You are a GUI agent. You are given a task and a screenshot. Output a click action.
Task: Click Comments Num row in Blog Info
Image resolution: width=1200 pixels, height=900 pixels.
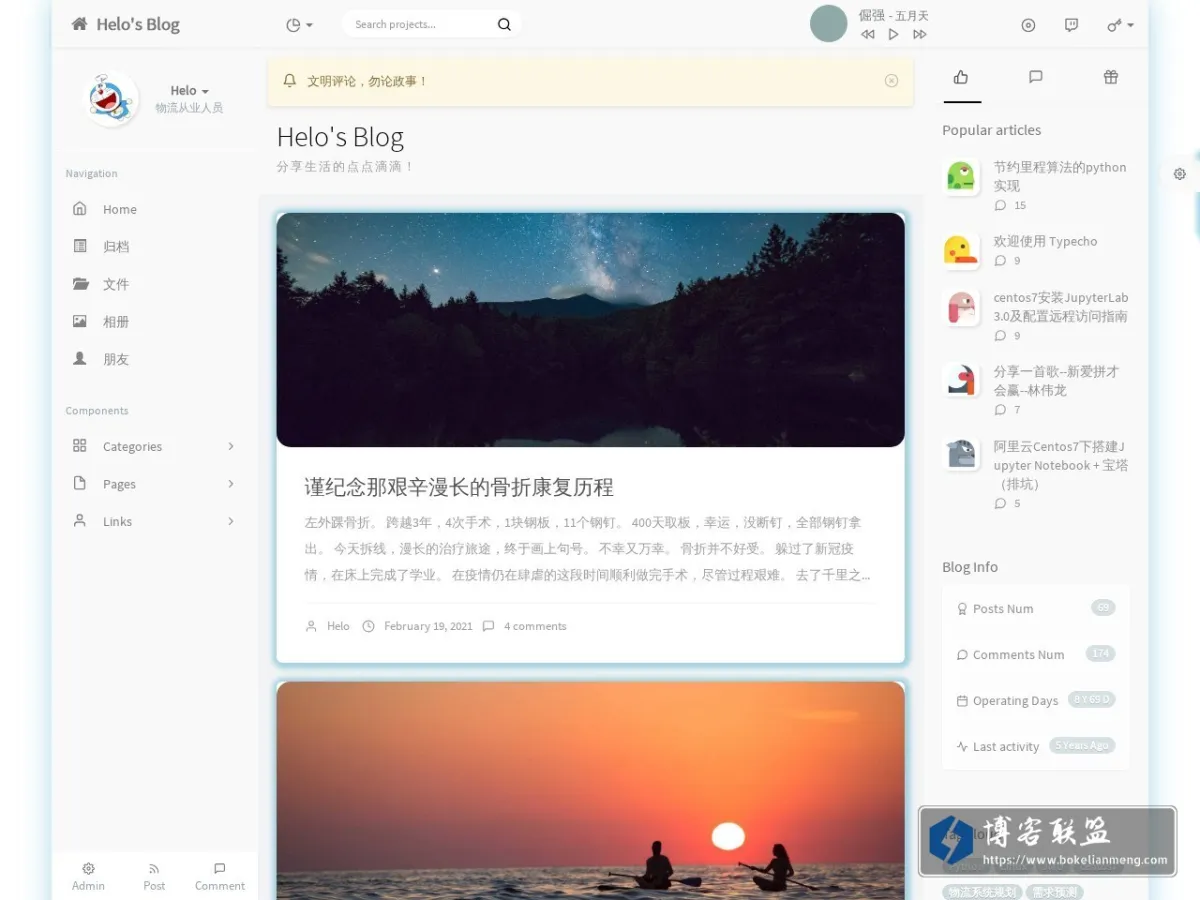tap(1035, 654)
